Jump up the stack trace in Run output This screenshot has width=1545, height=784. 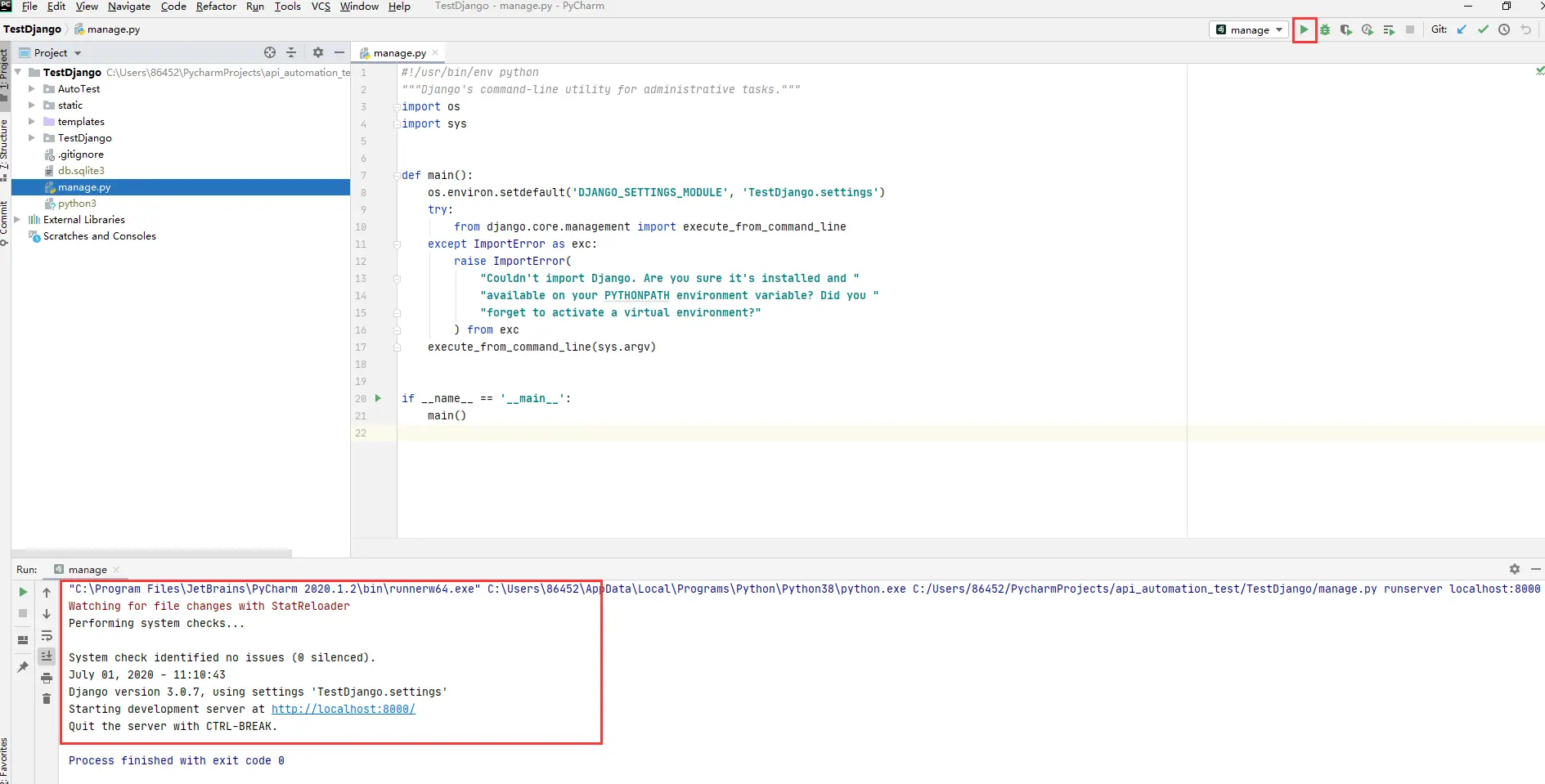pos(47,592)
